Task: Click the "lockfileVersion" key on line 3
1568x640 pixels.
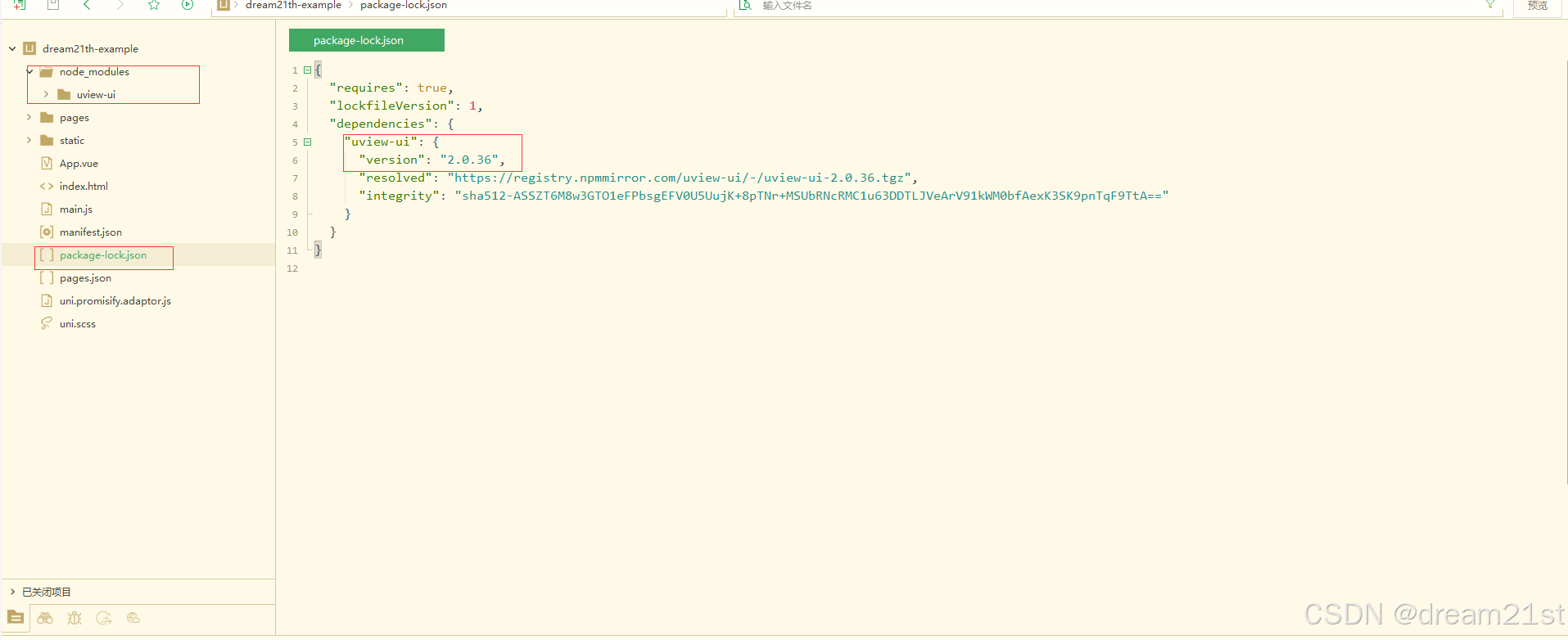Action: coord(392,106)
